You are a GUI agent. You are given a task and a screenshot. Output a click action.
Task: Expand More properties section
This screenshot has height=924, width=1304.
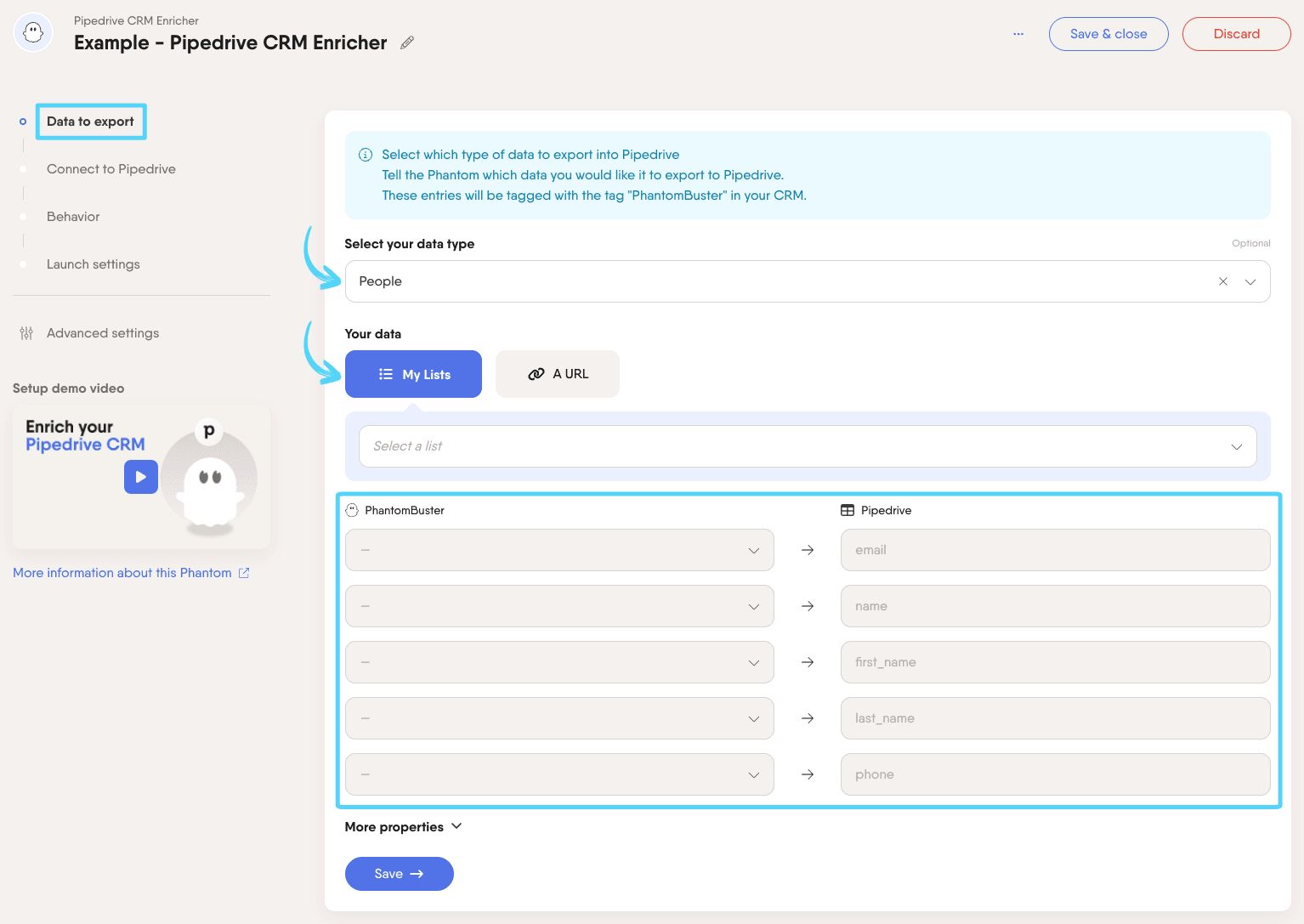point(403,827)
